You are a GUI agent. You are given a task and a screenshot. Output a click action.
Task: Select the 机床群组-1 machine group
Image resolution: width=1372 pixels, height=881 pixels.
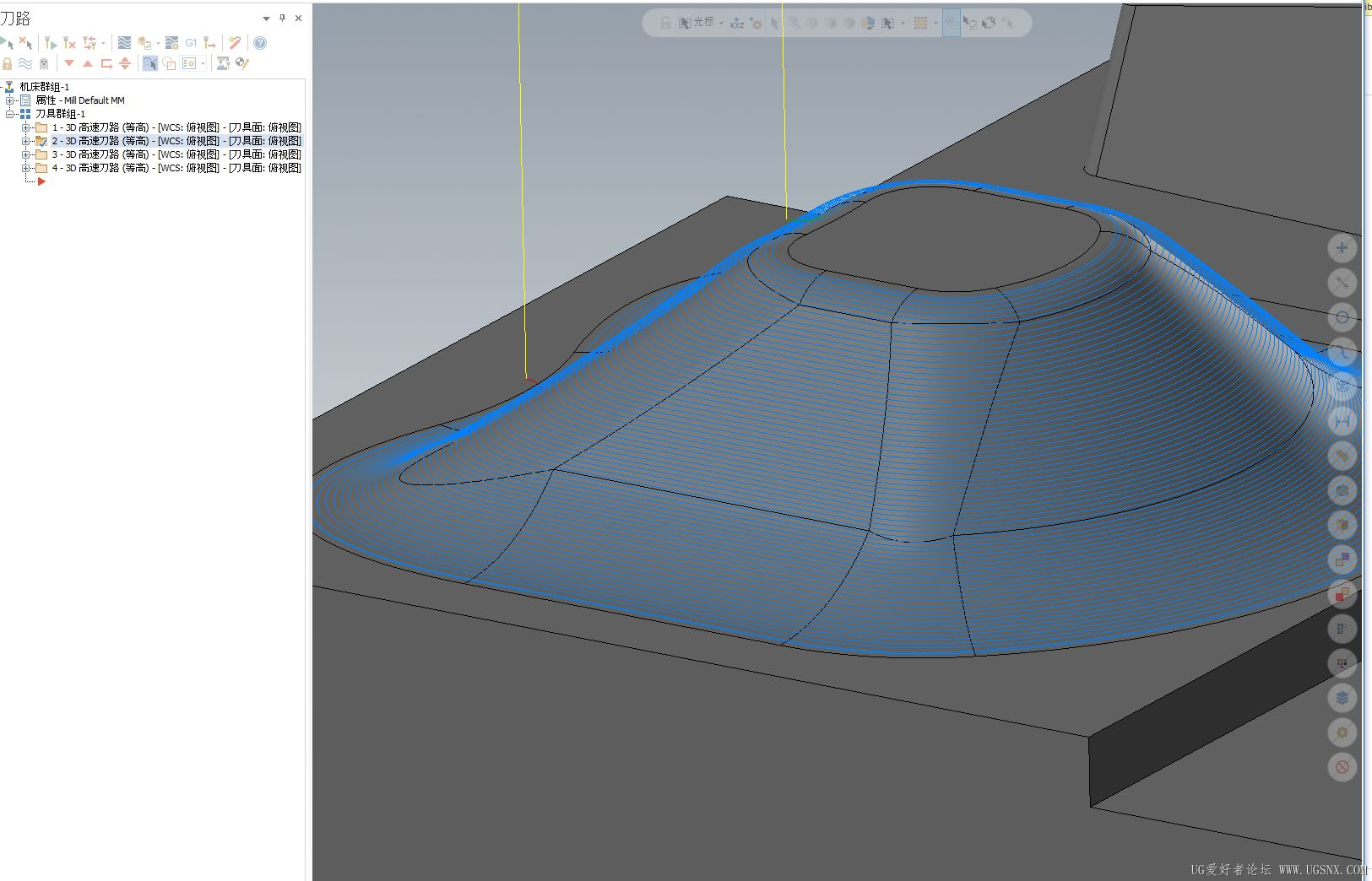44,87
